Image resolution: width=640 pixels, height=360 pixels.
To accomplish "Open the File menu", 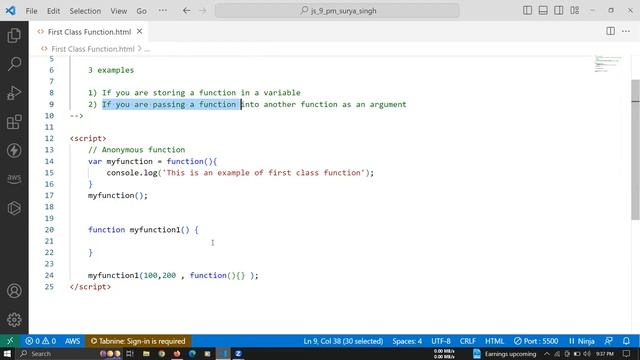I will coord(31,11).
